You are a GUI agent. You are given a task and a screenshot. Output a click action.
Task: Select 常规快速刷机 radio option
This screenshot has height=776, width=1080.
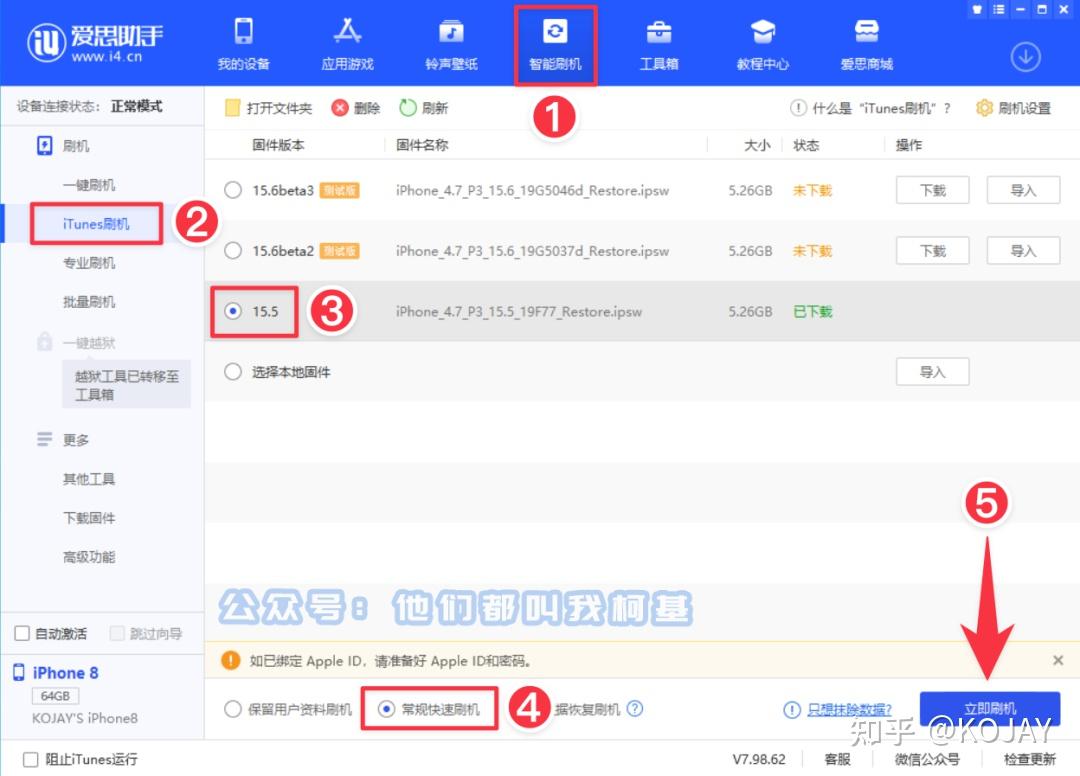[x=386, y=709]
